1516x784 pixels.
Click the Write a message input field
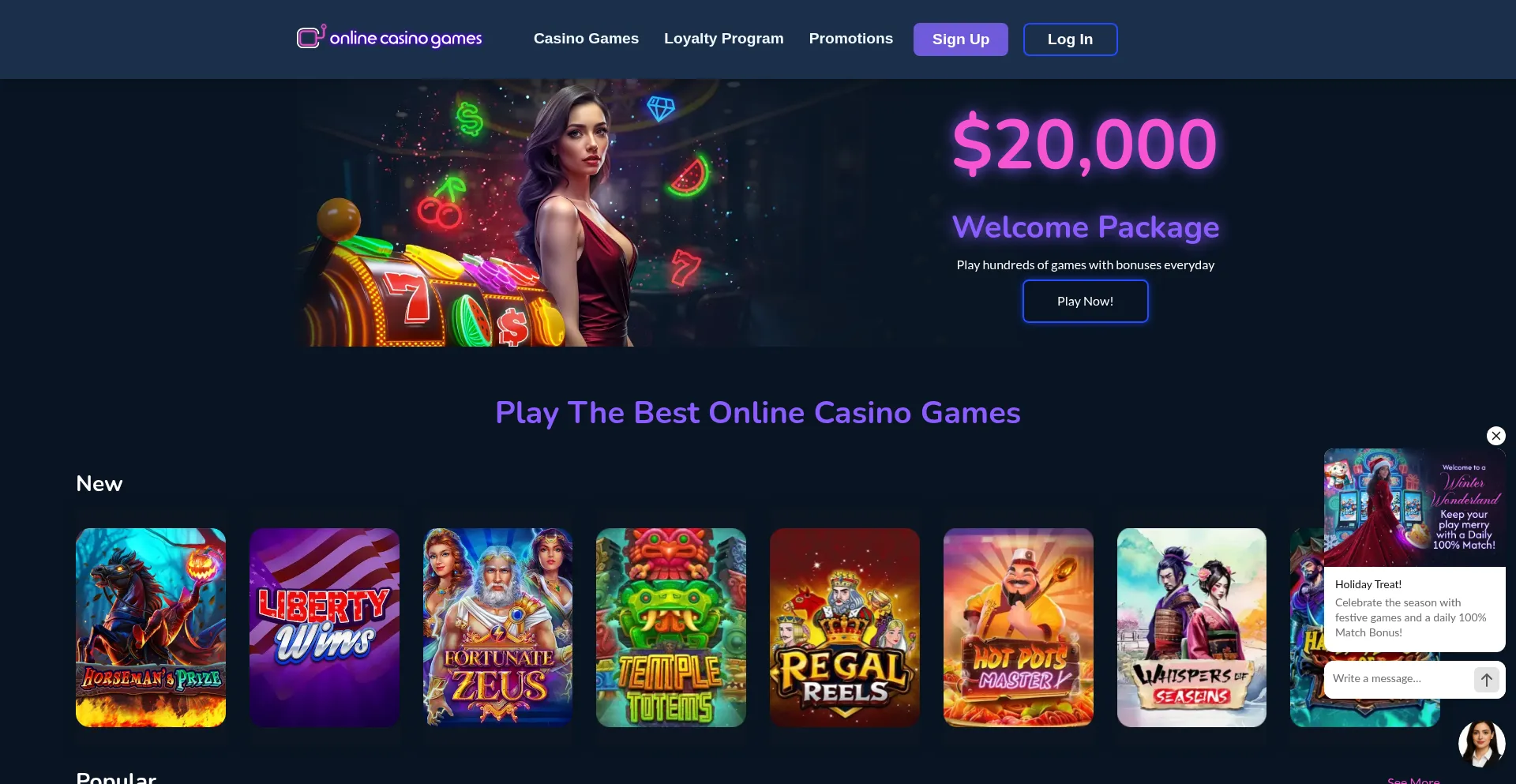tap(1398, 679)
